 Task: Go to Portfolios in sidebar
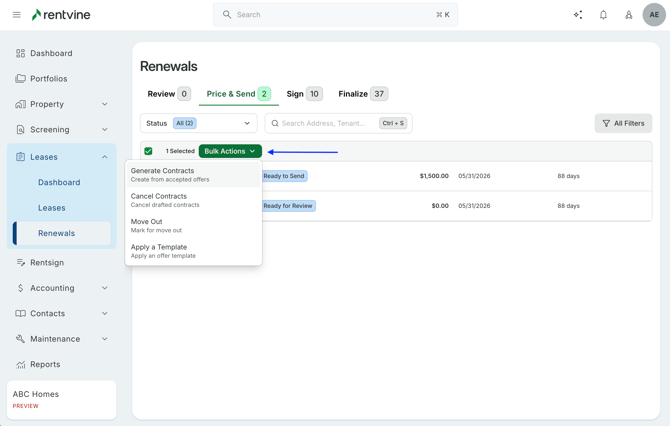[48, 79]
